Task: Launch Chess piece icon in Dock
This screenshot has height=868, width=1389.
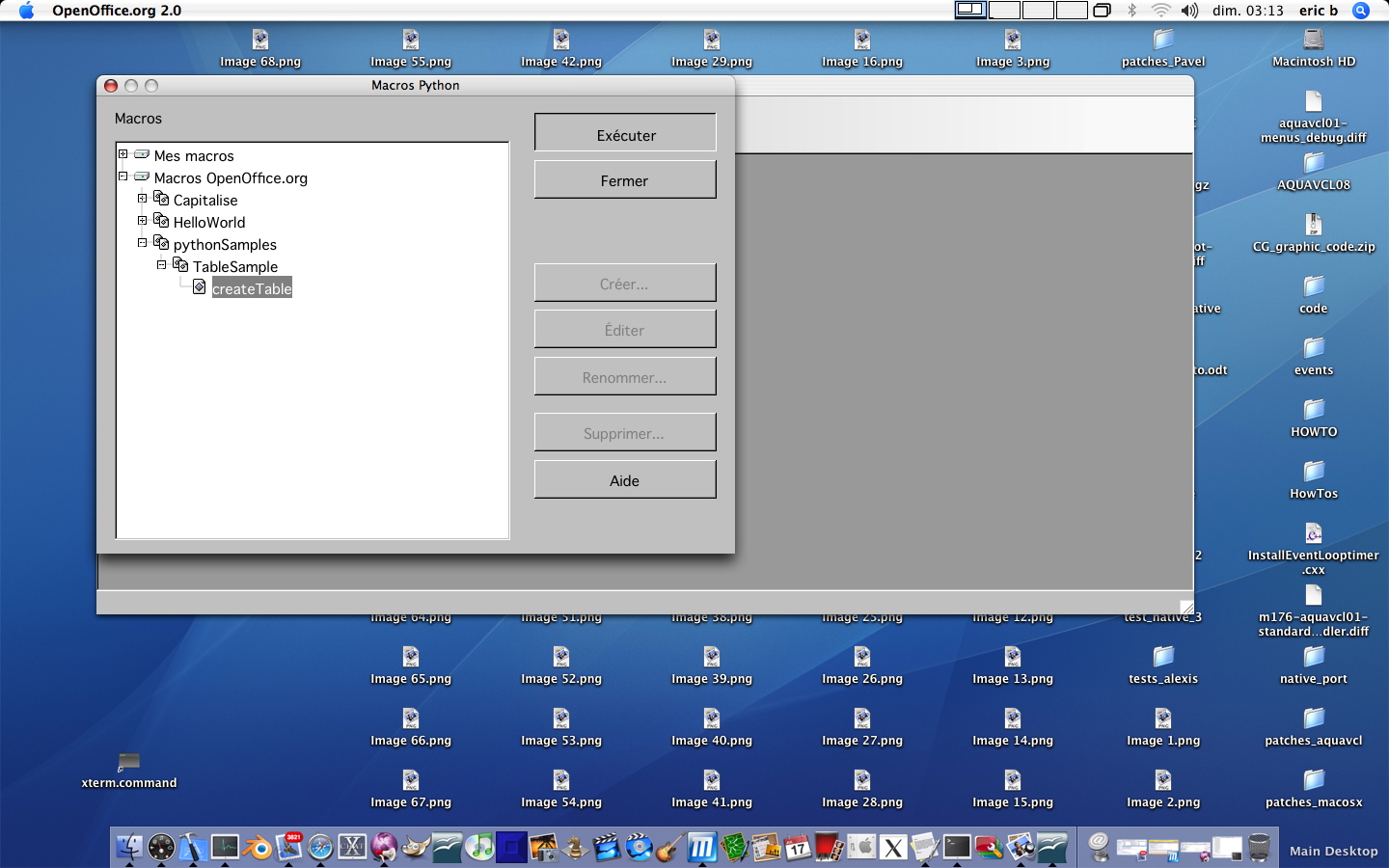Action: 575,848
